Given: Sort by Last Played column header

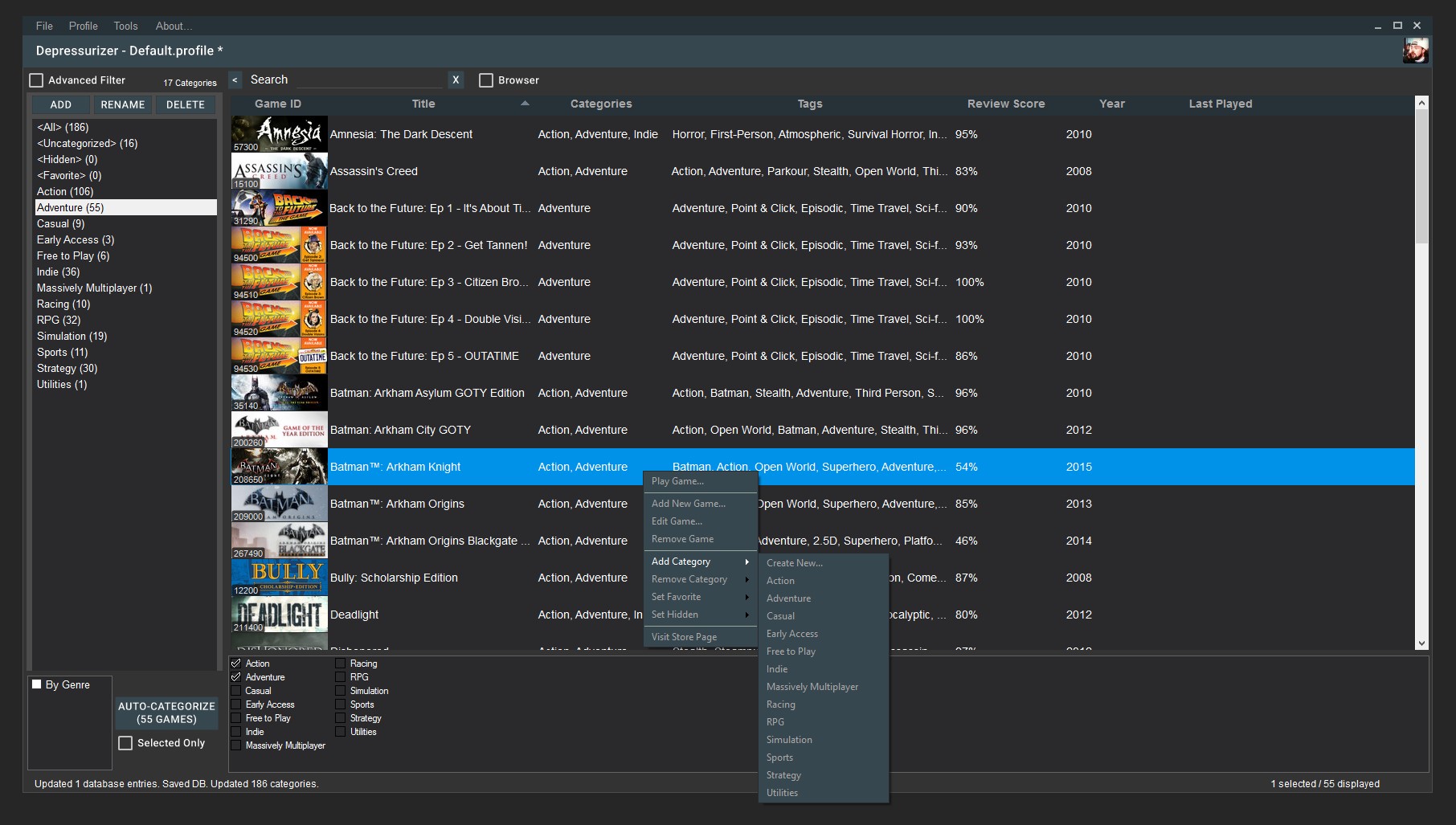Looking at the screenshot, I should coord(1220,104).
